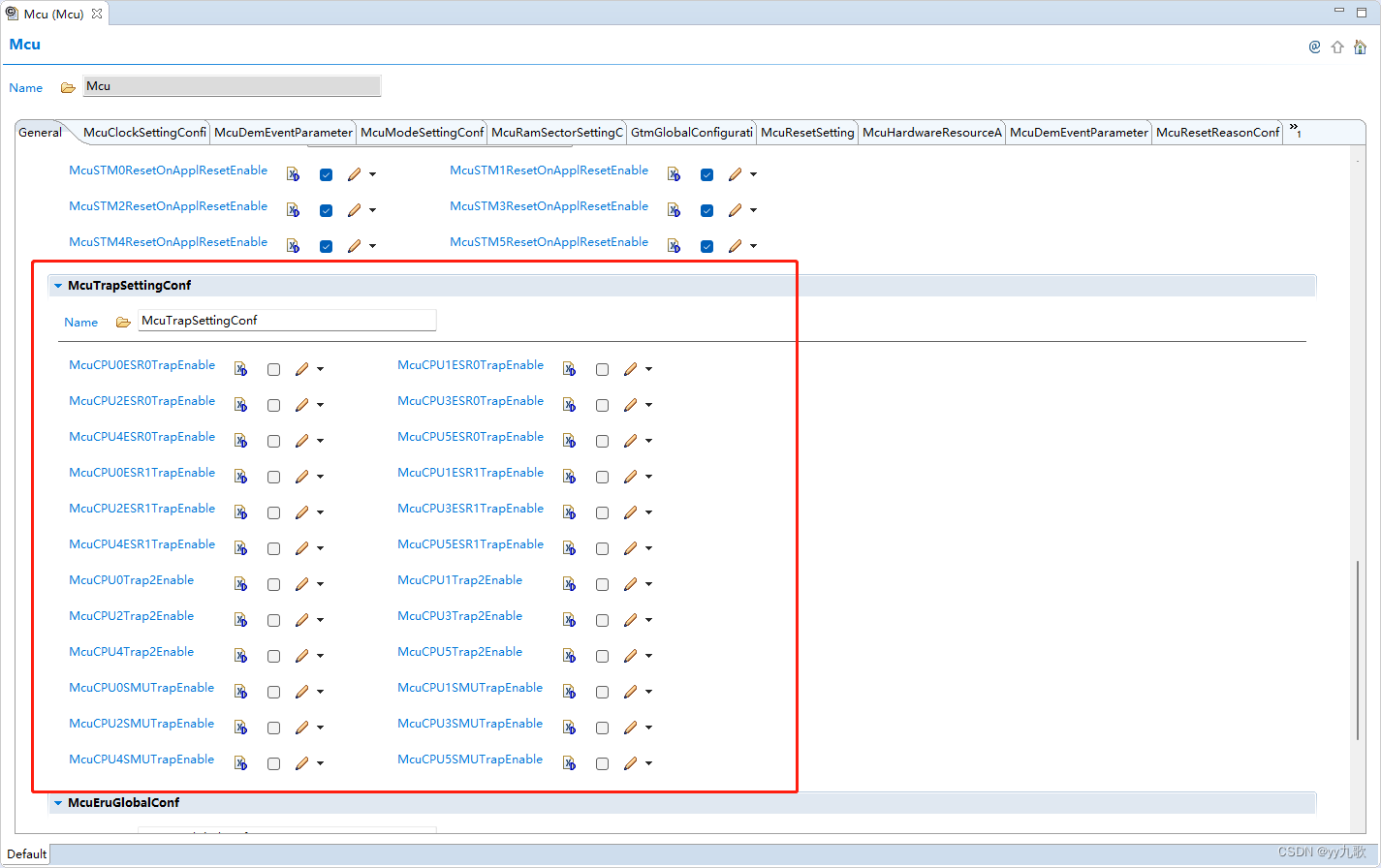Tick the McuCPU1ESR1TrapEnable checkbox
1381x868 pixels.
pyautogui.click(x=603, y=477)
